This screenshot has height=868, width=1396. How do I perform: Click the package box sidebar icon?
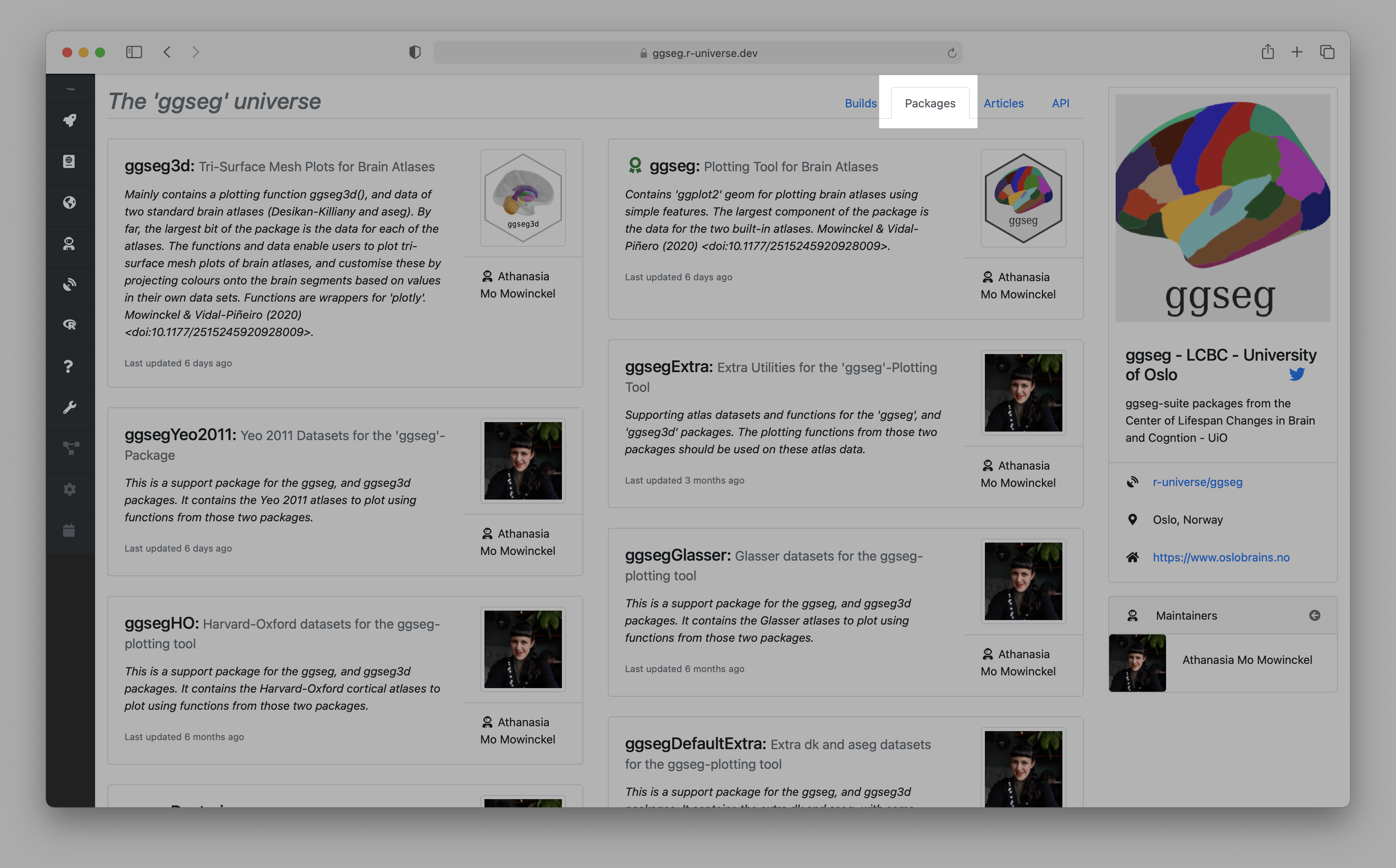coord(69,161)
